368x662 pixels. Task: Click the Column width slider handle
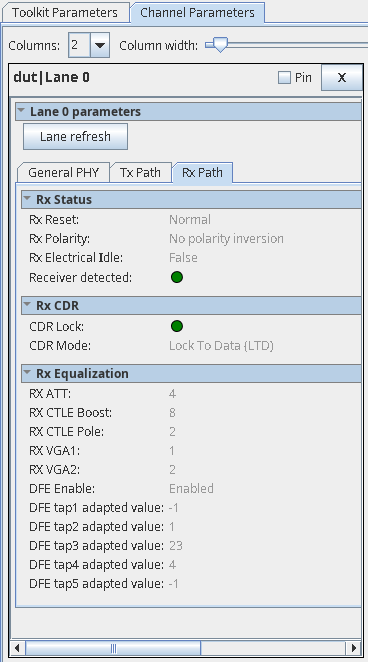pos(219,44)
